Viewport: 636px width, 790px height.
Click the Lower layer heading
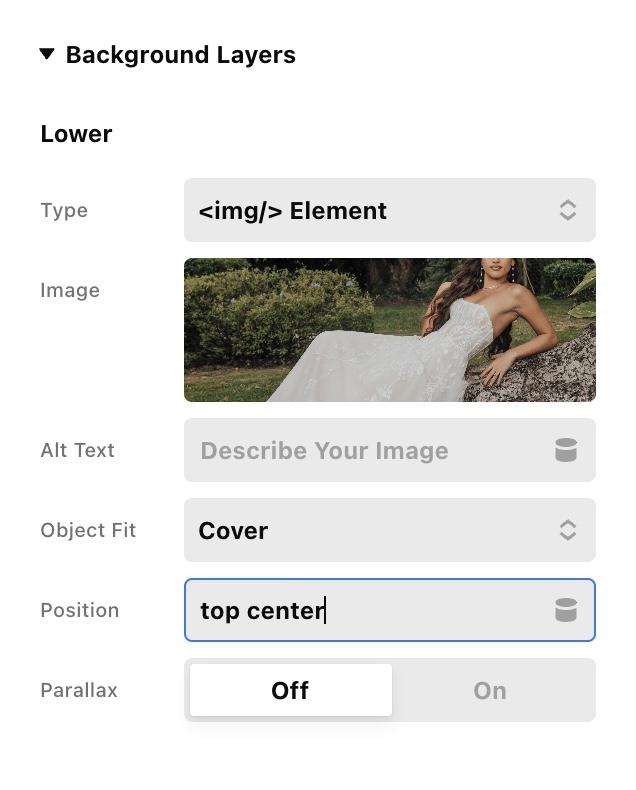coord(76,134)
